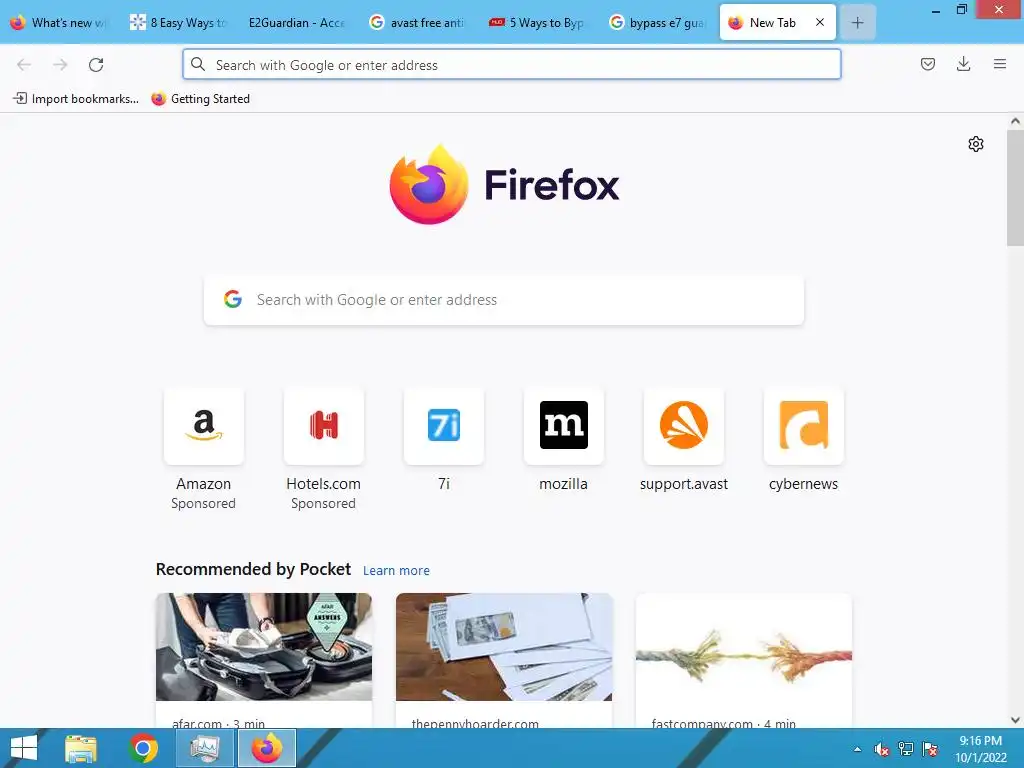Open Getting Started bookmark
Image resolution: width=1024 pixels, height=768 pixels.
(200, 99)
